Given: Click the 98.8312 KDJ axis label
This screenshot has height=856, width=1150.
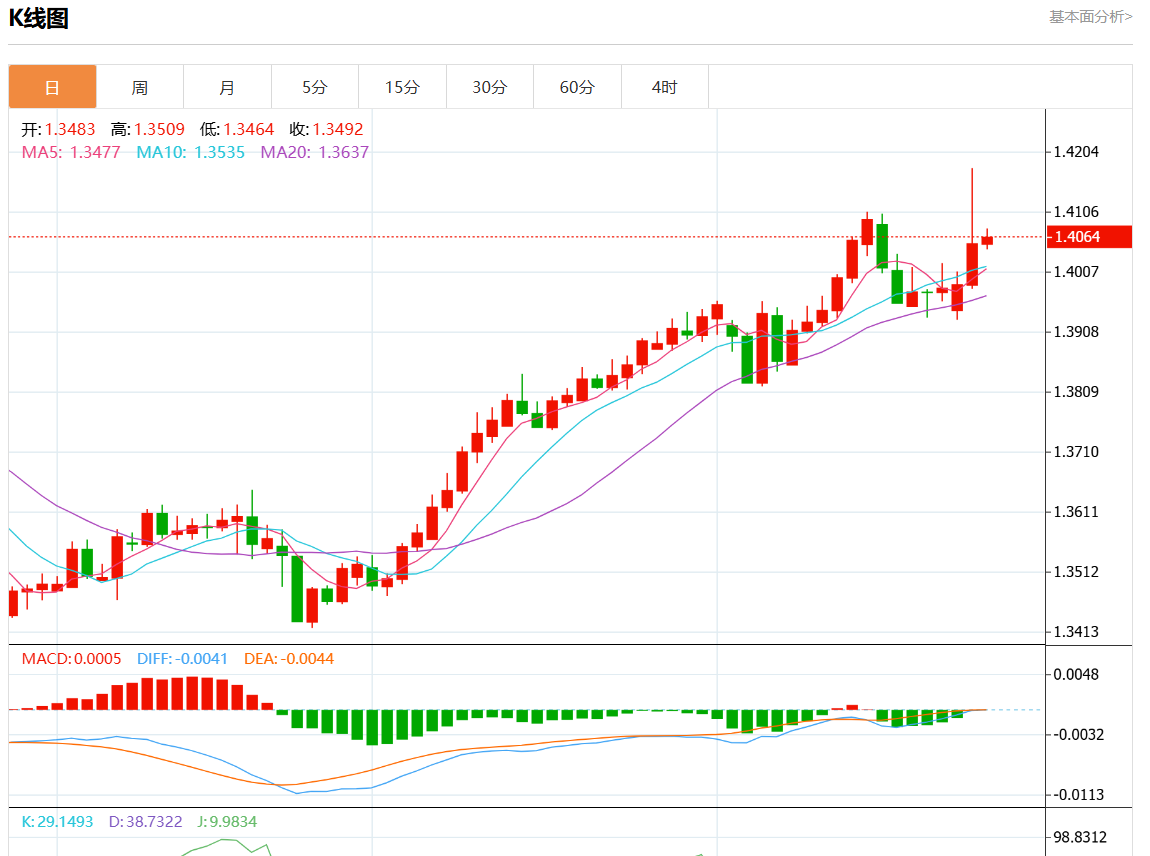Looking at the screenshot, I should coord(1080,838).
